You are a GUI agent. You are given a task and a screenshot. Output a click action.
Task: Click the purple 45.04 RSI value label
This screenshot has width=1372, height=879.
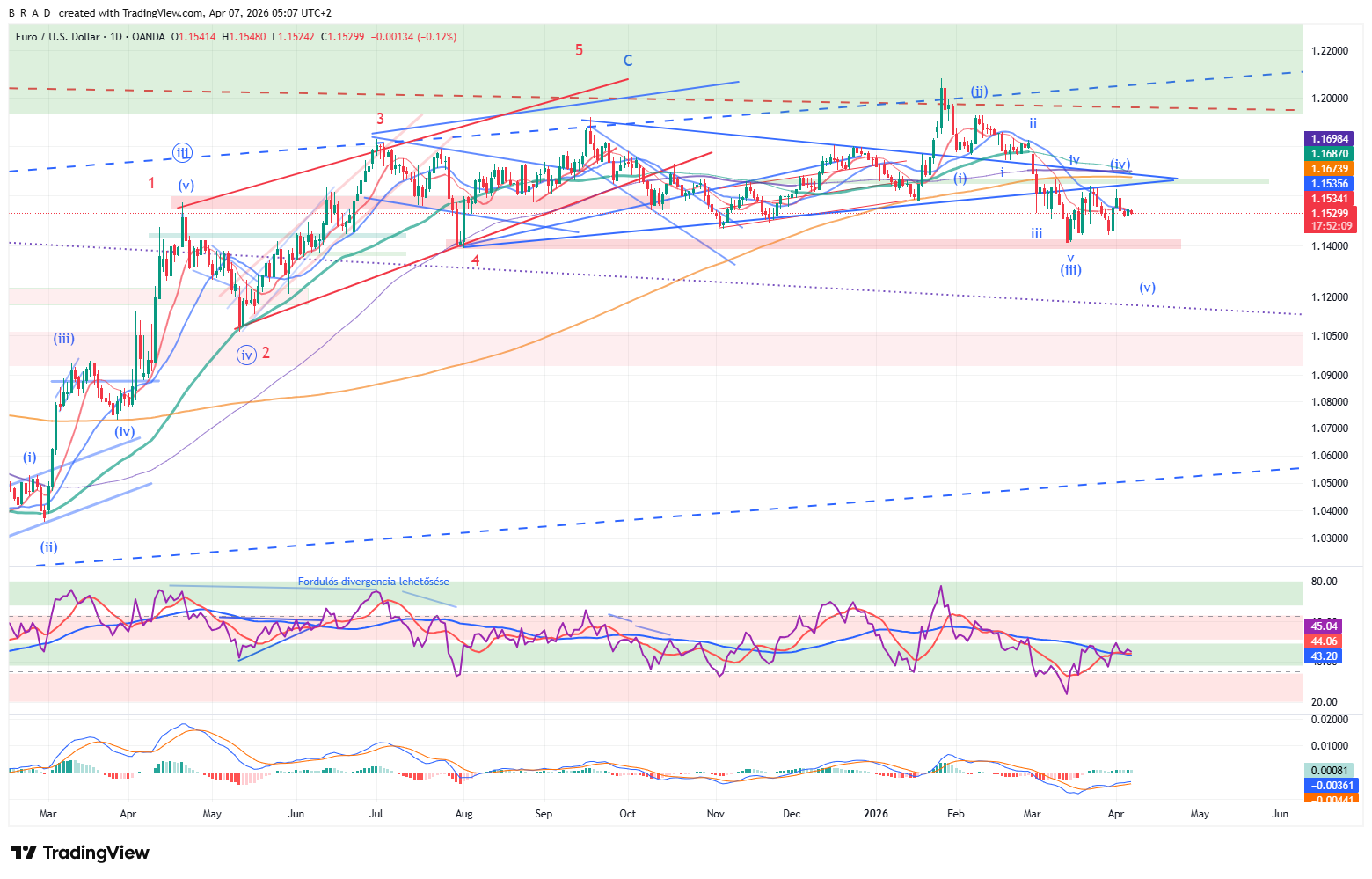(x=1325, y=626)
